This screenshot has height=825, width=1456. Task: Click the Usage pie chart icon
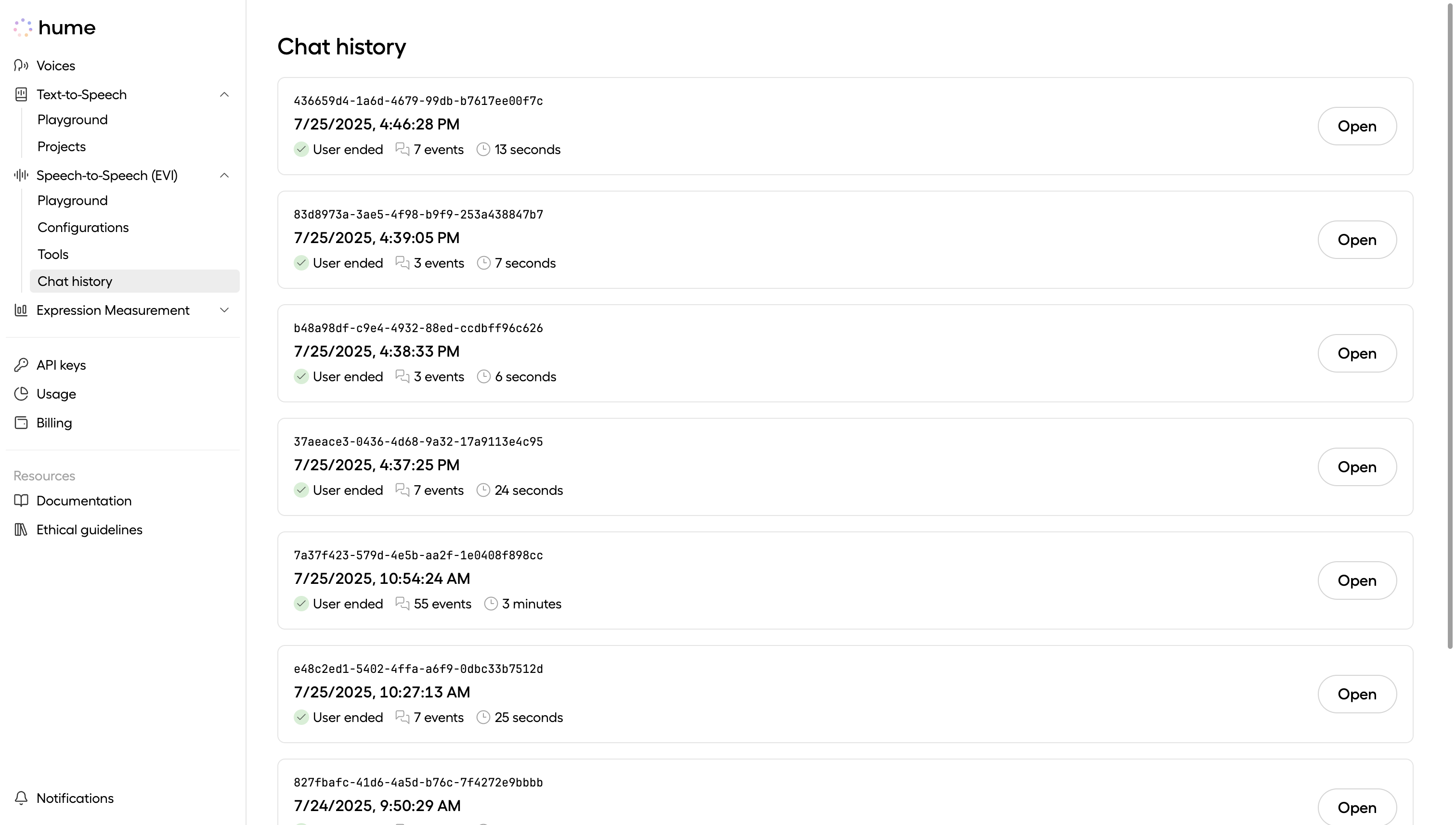point(21,394)
